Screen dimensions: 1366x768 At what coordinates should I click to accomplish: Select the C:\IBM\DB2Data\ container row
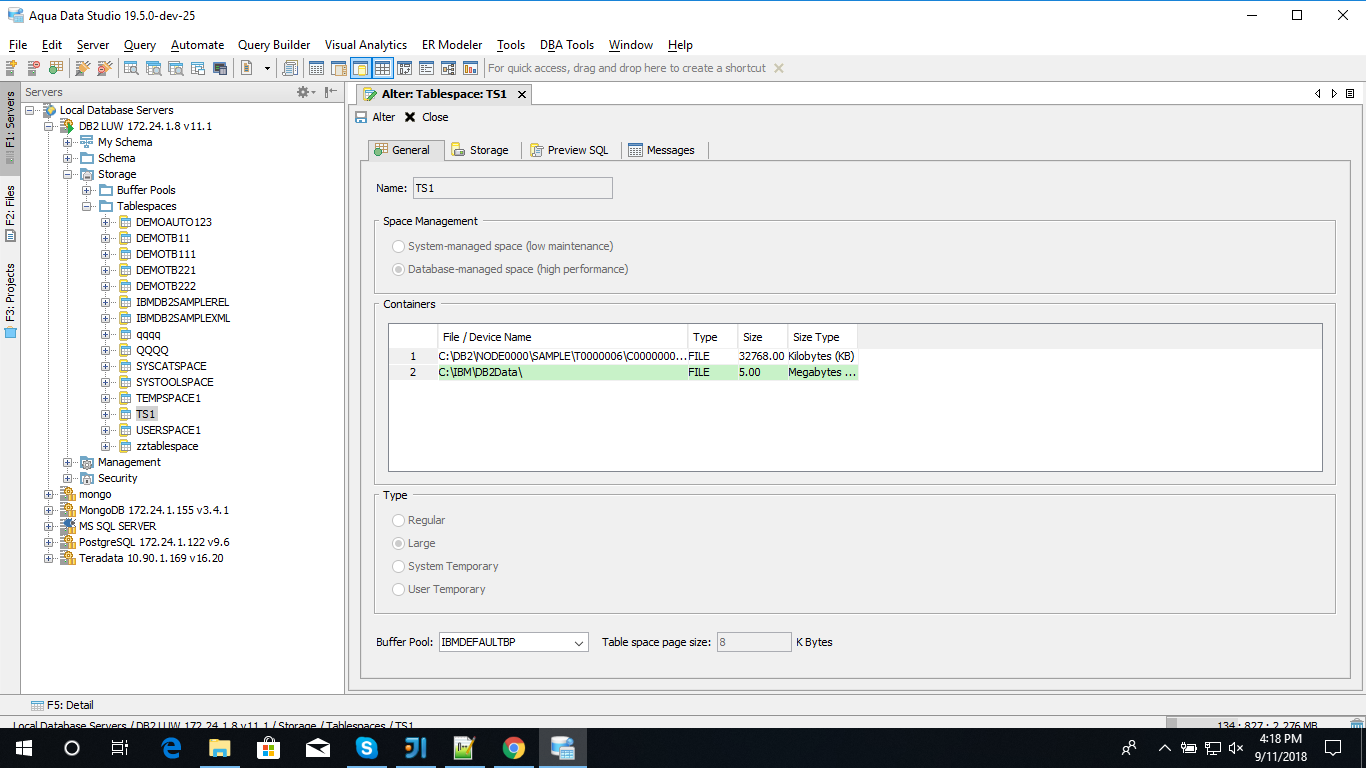(x=623, y=372)
